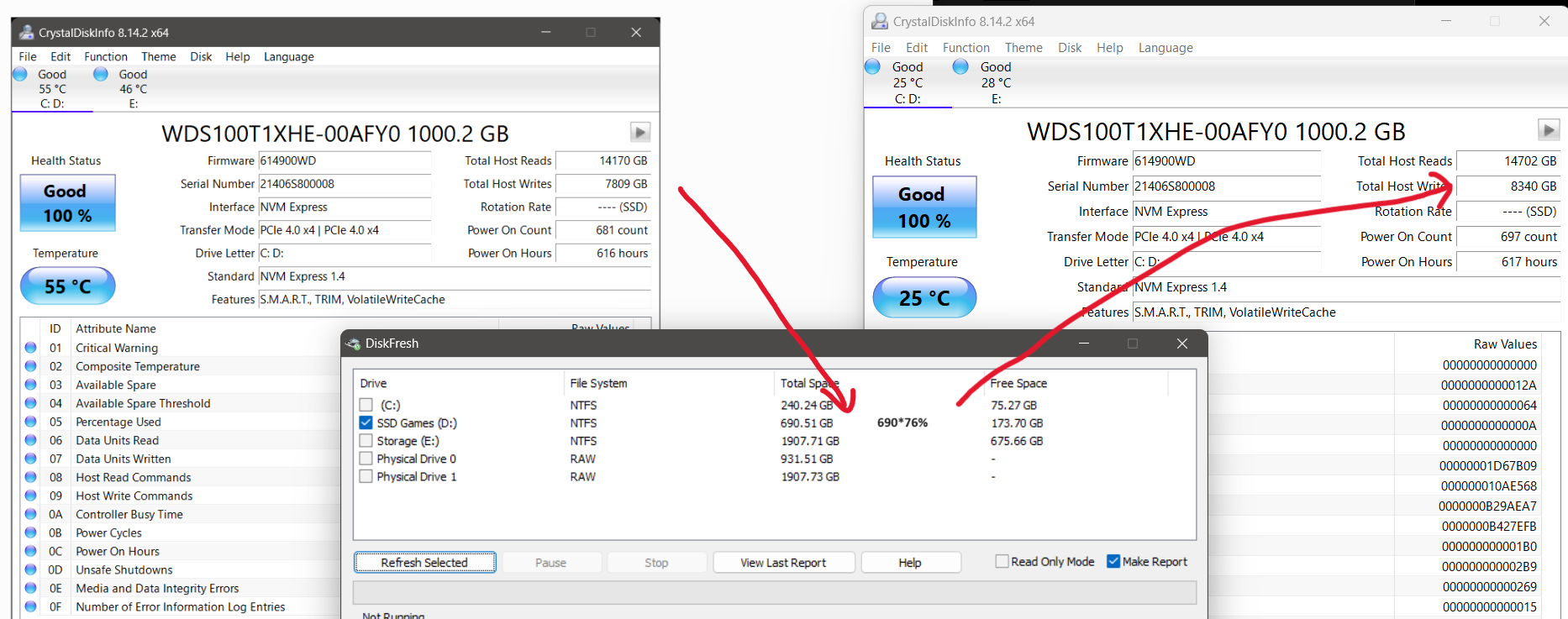The height and width of the screenshot is (619, 1568).
Task: Click next disk arrow in left CrystalDiskInfo
Action: 639,133
